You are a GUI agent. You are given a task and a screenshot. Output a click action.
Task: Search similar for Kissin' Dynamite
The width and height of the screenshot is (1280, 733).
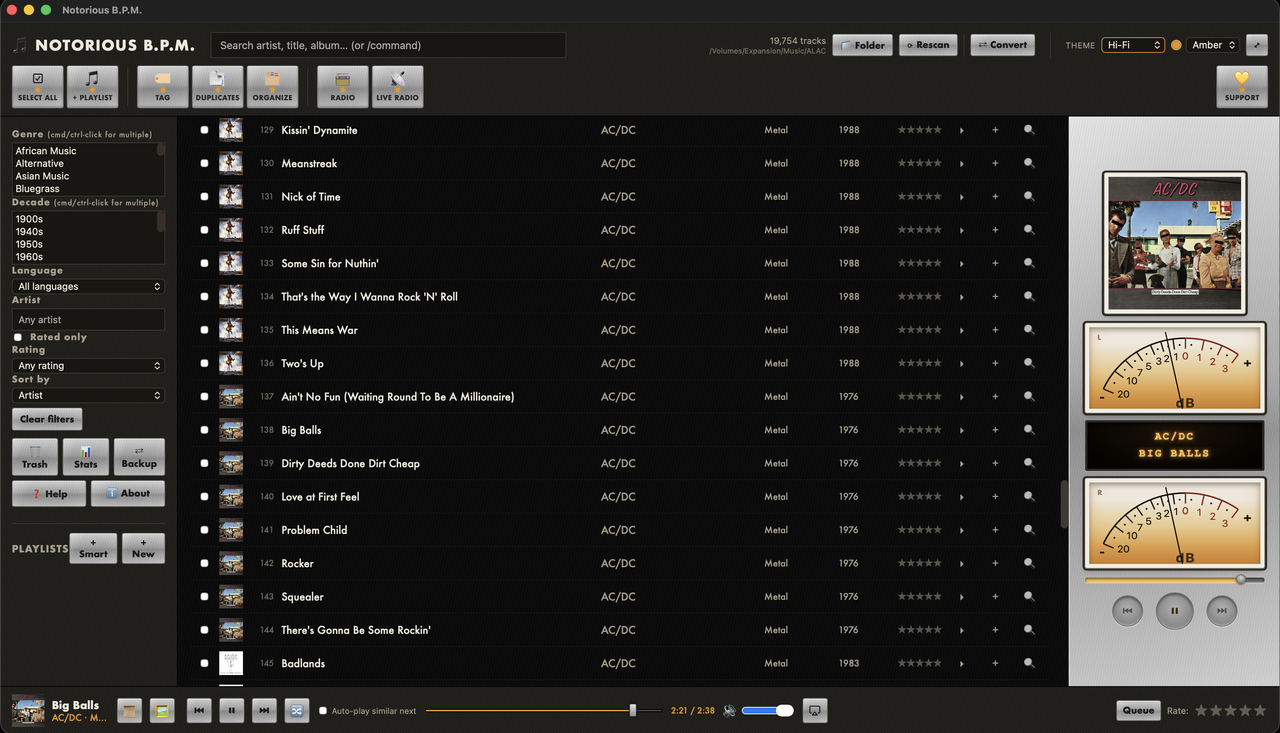click(1029, 130)
